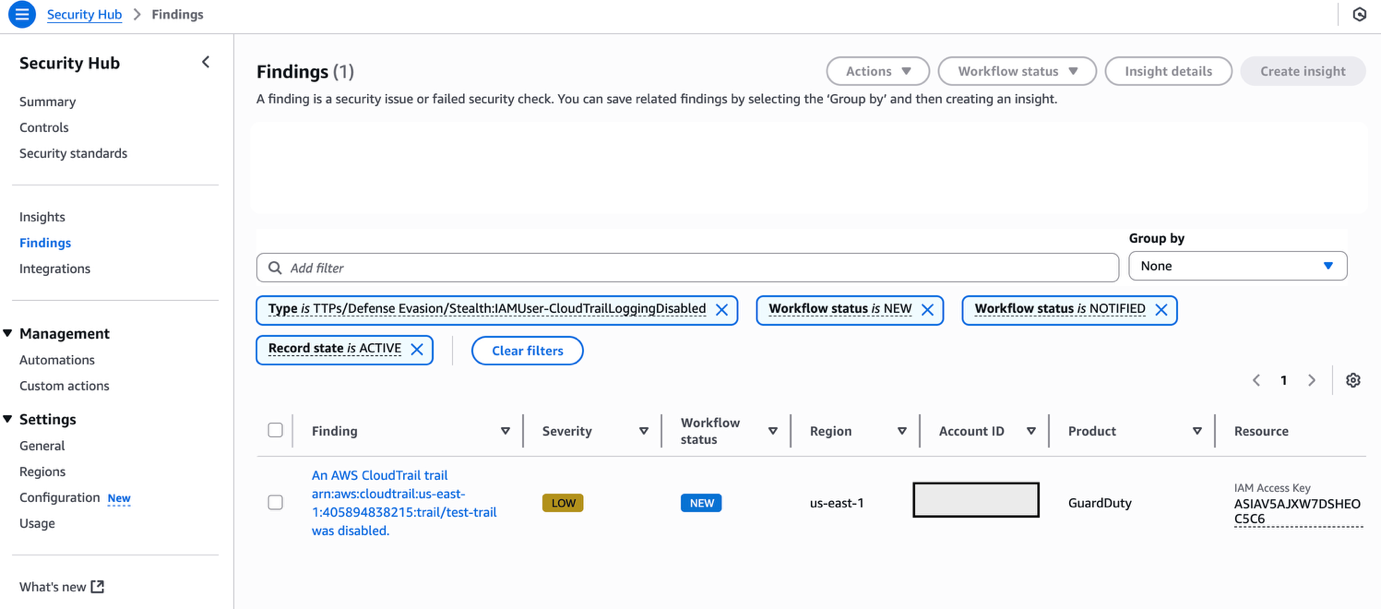Screen dimensions: 1381x609
Task: Go to the next page of findings
Action: coord(1312,380)
